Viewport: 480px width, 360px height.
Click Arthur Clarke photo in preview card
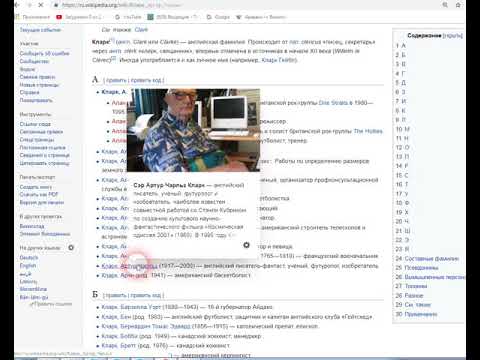193,130
